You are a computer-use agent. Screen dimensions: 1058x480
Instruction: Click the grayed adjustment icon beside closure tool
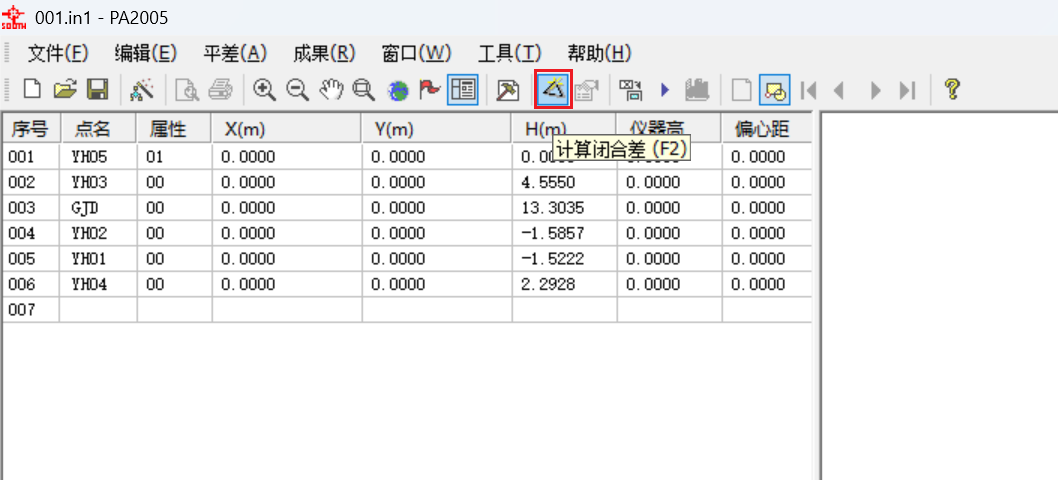click(x=586, y=89)
